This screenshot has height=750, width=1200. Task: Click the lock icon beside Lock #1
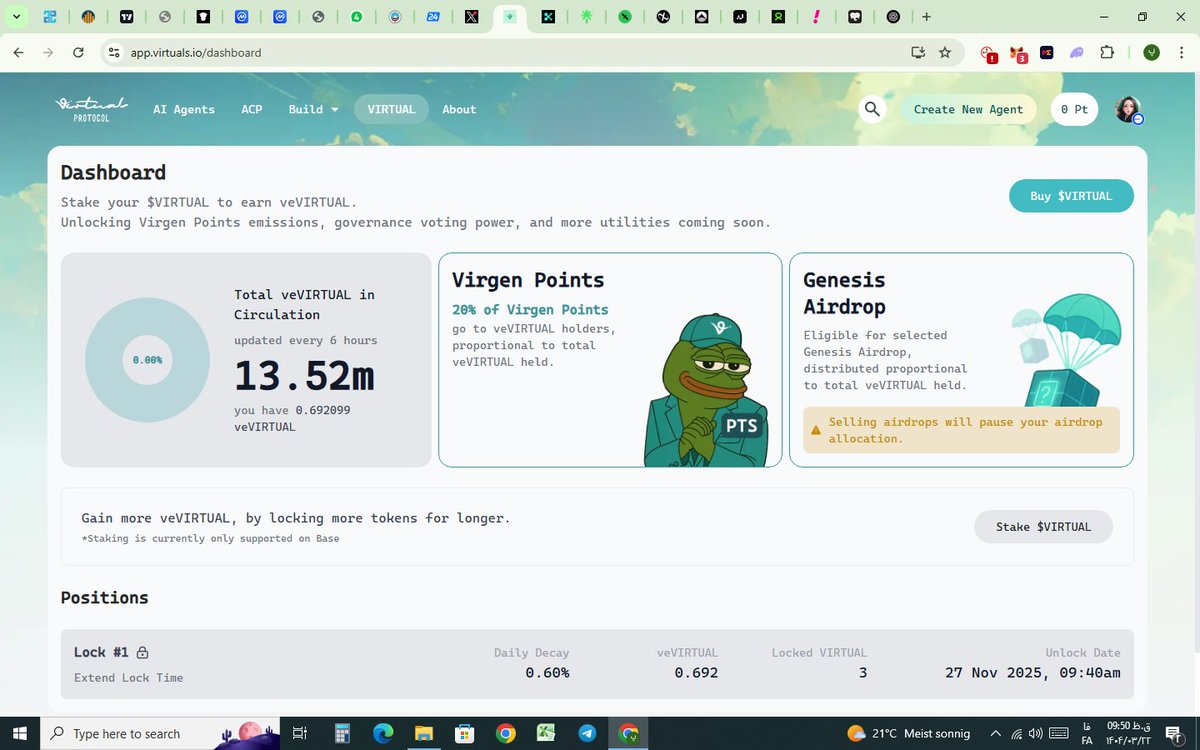142,653
